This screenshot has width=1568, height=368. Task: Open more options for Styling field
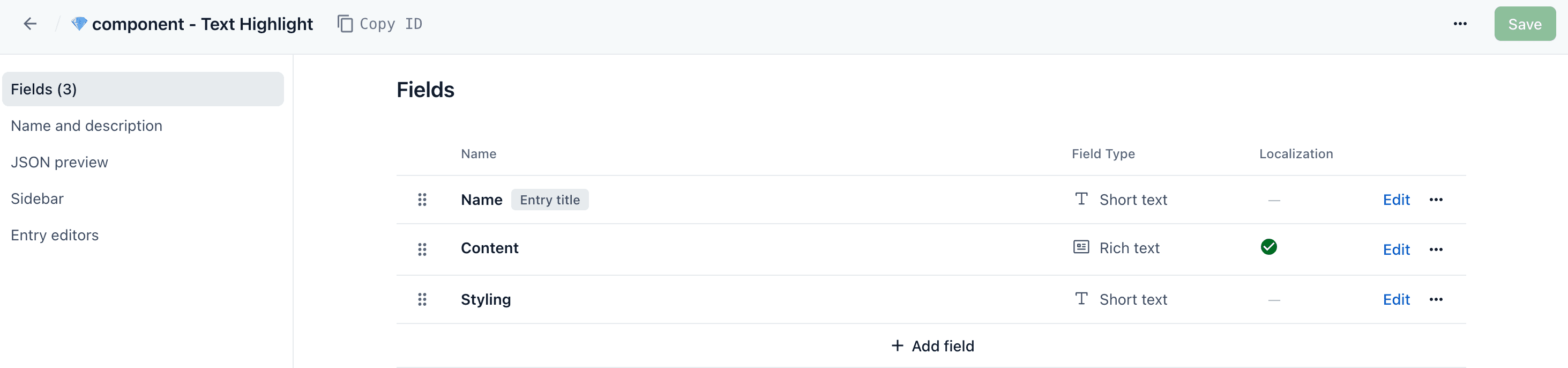point(1436,299)
